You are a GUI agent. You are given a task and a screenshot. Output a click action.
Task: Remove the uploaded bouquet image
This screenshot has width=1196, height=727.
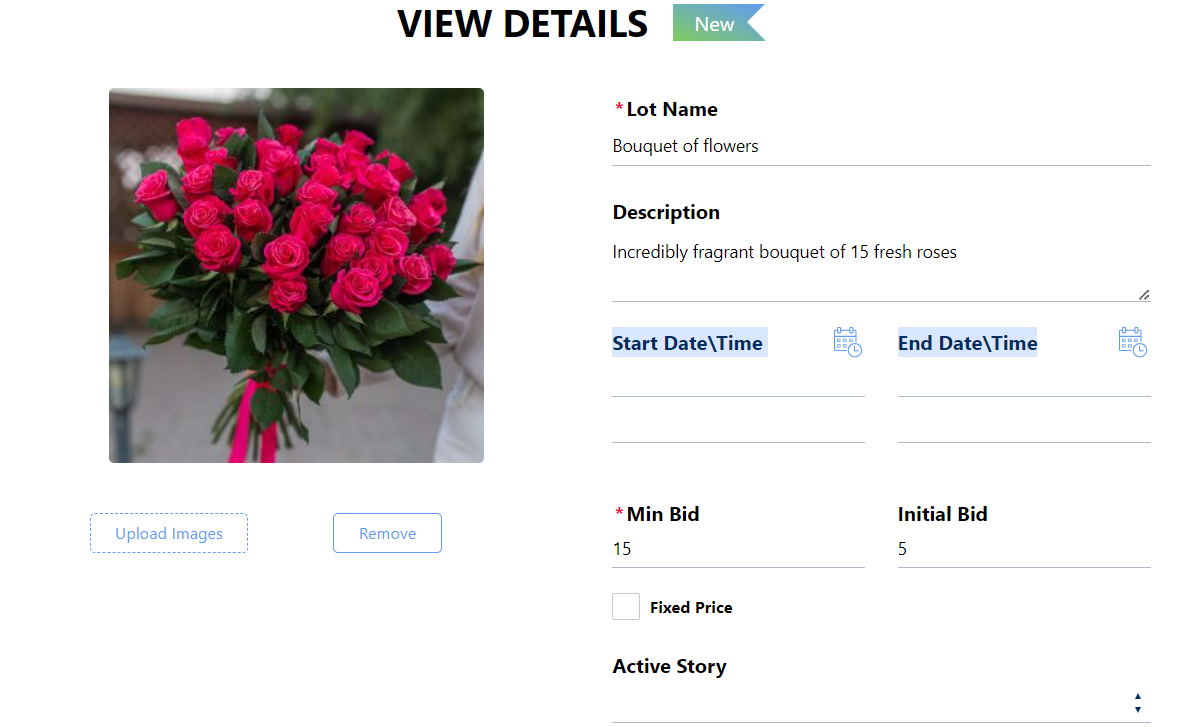tap(387, 533)
